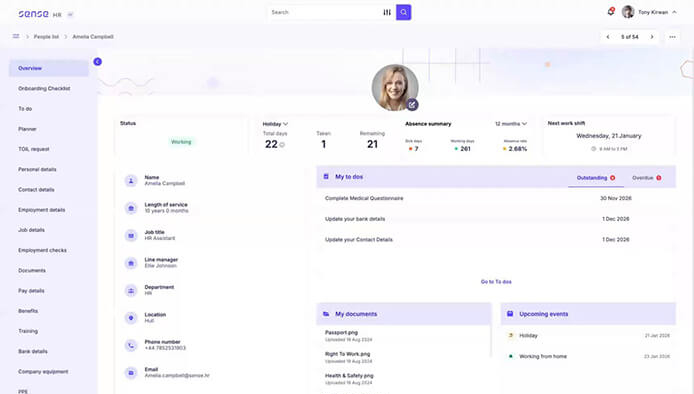This screenshot has width=694, height=394.
Task: Click the Email envelope icon
Action: [131, 373]
